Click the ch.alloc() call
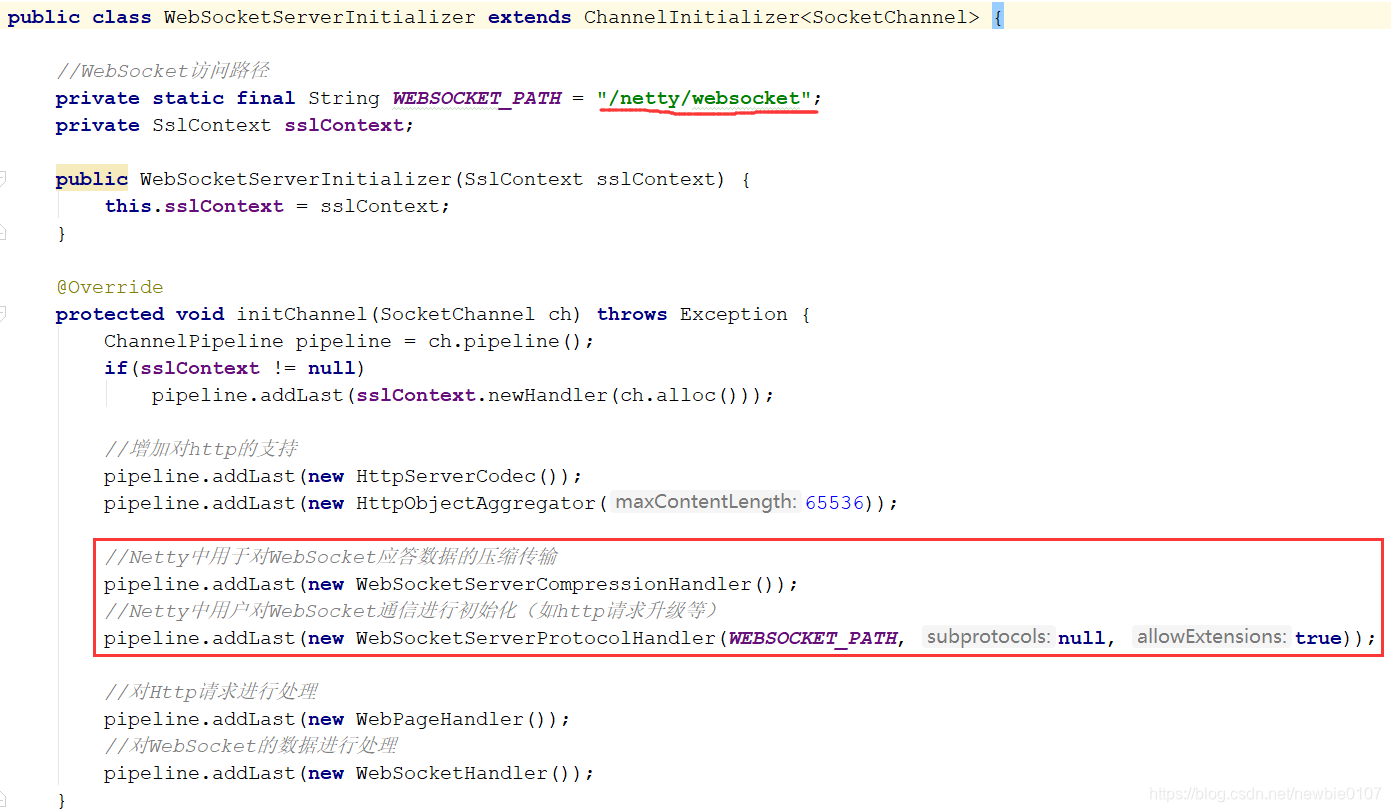Screen dimensions: 1391x812 pyautogui.click(x=680, y=395)
